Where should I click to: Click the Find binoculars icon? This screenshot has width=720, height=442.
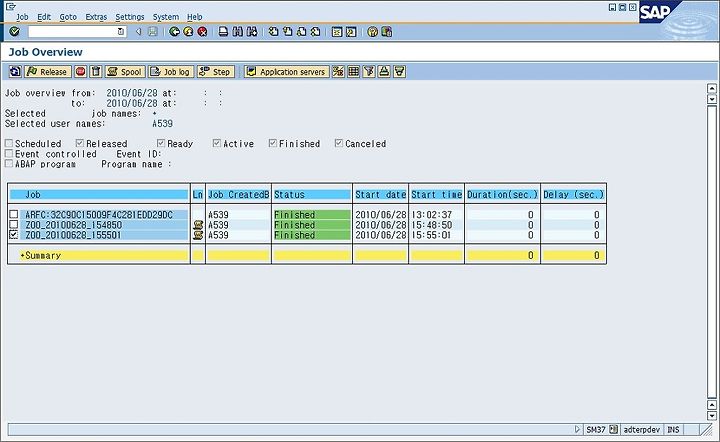pos(237,32)
